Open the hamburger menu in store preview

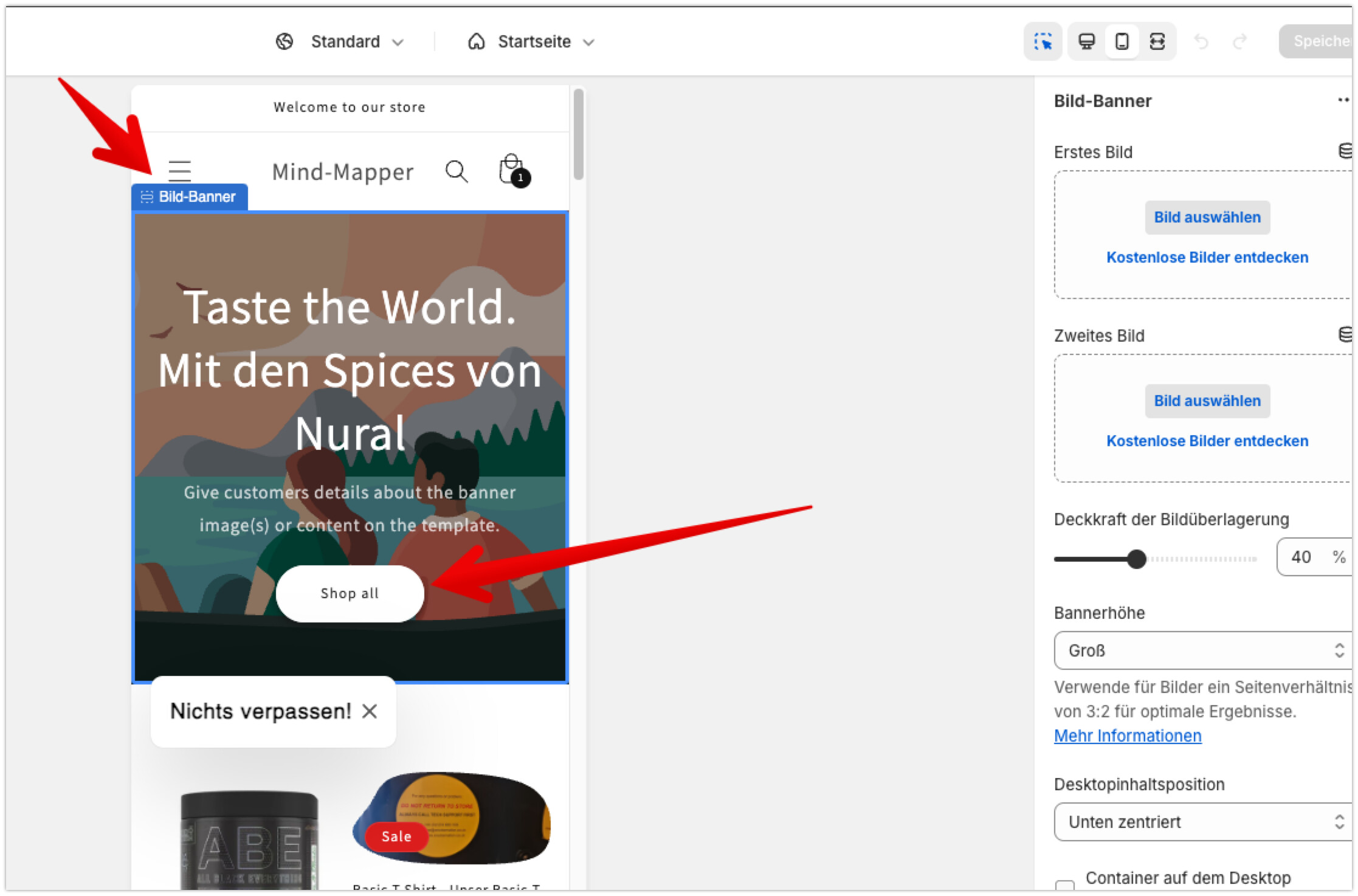(x=180, y=171)
